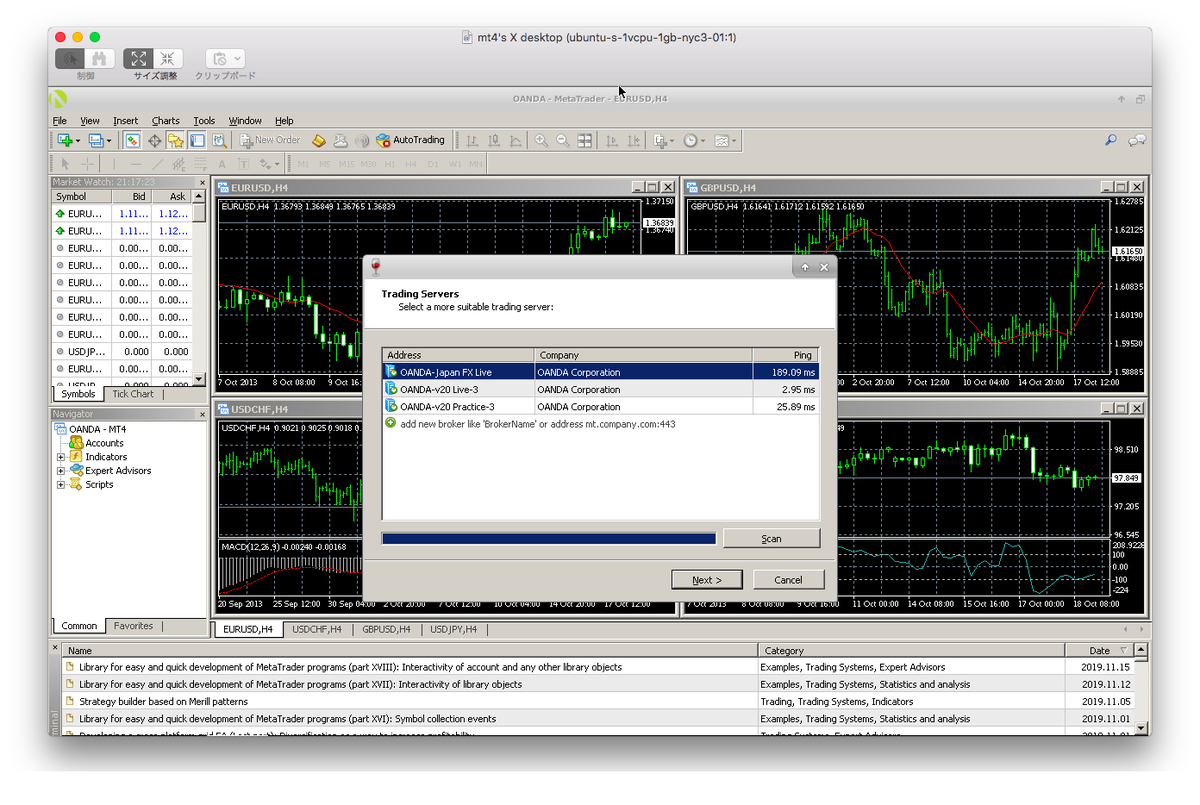Open the New Chart toolbar icon
1200x805 pixels.
click(66, 141)
